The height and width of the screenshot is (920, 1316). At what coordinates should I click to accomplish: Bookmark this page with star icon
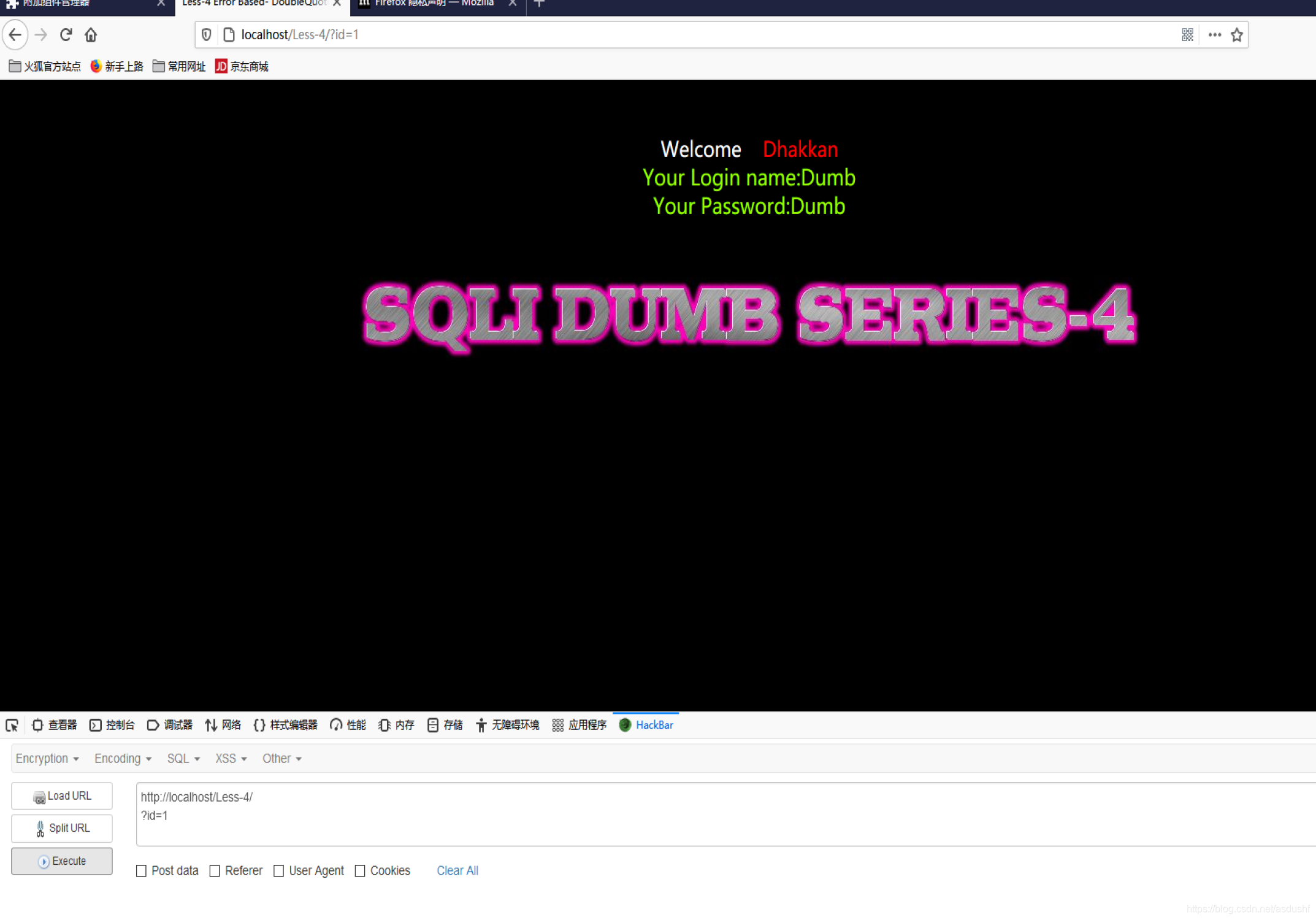1237,35
